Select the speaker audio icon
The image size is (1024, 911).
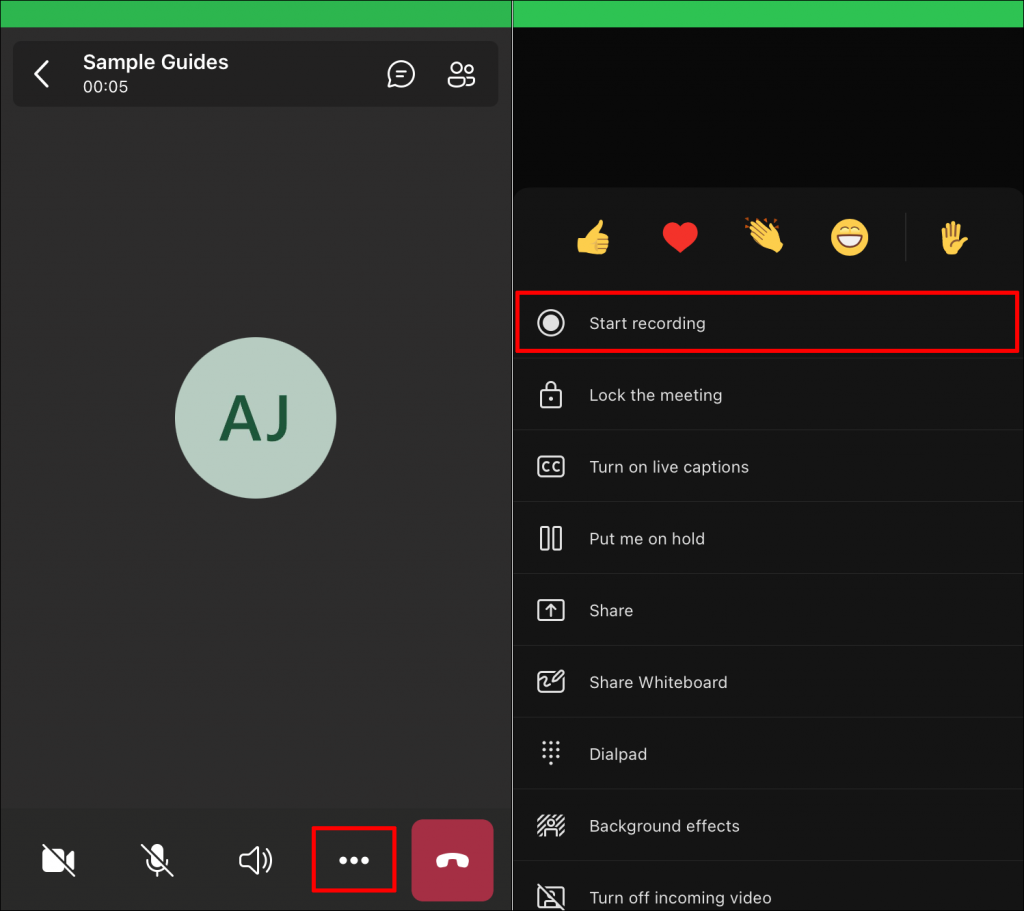click(x=255, y=859)
